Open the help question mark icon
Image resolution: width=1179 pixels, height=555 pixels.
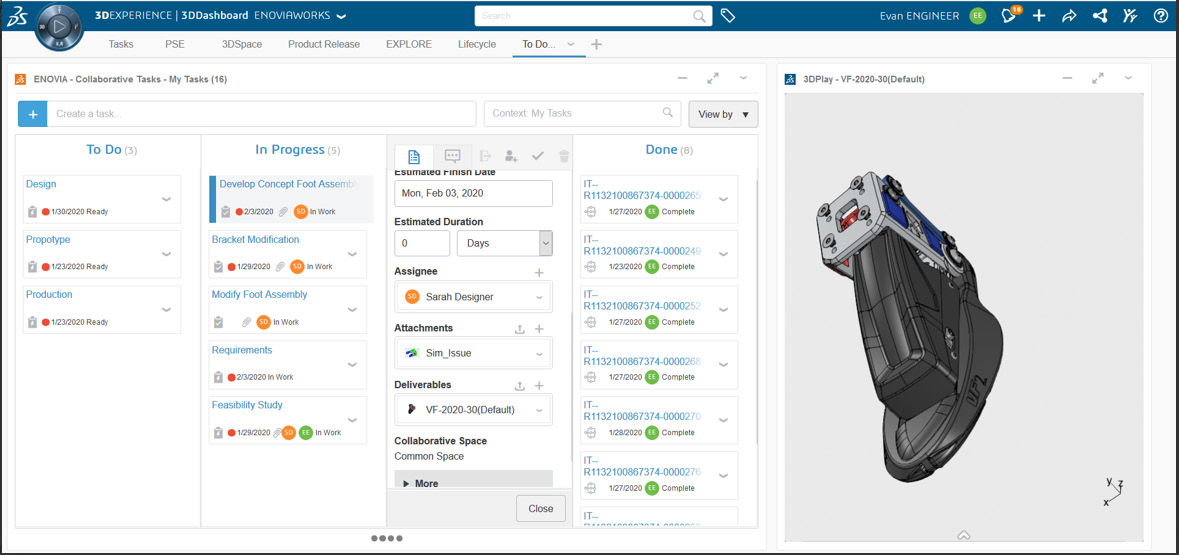(x=1160, y=16)
